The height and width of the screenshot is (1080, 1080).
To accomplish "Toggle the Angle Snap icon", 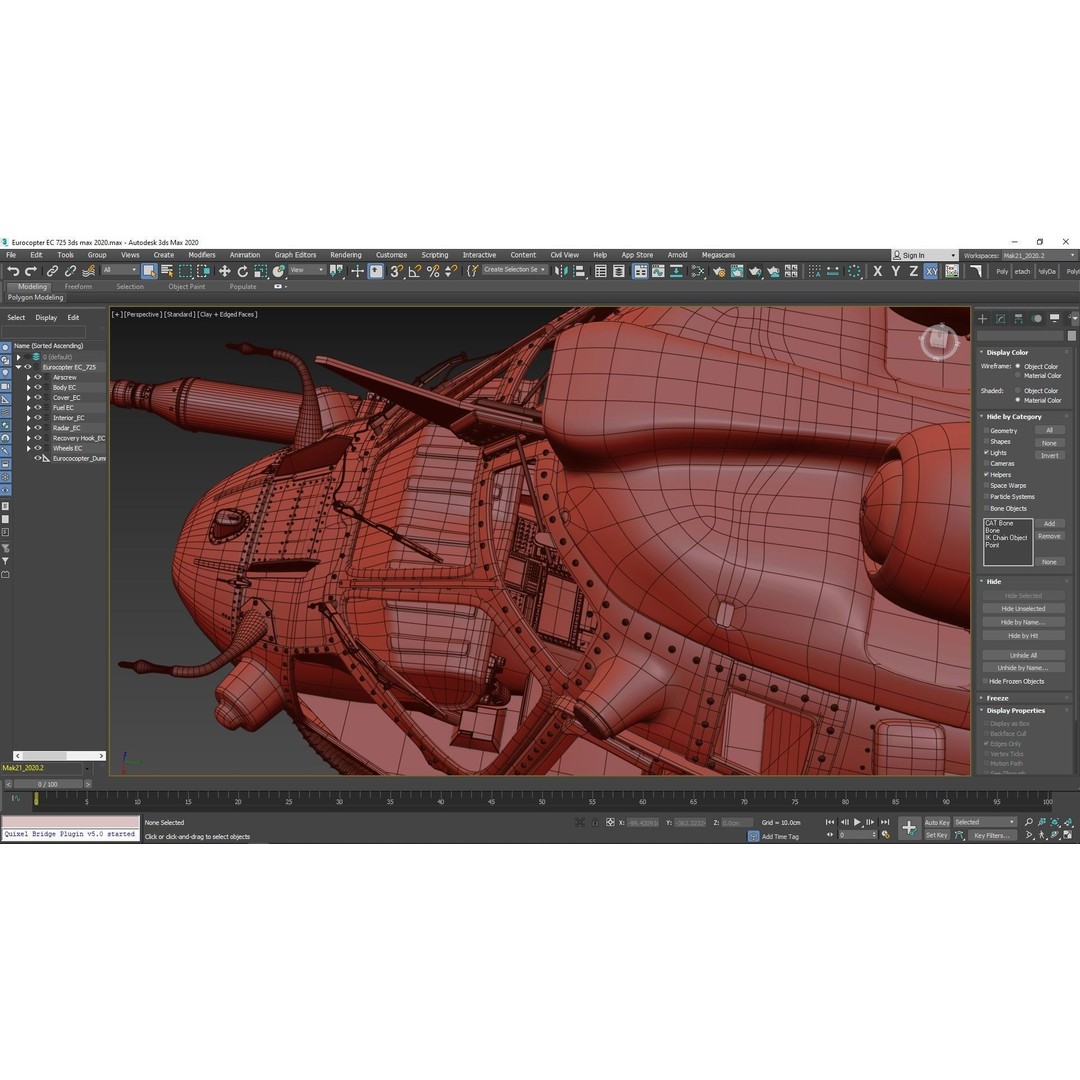I will coord(415,271).
